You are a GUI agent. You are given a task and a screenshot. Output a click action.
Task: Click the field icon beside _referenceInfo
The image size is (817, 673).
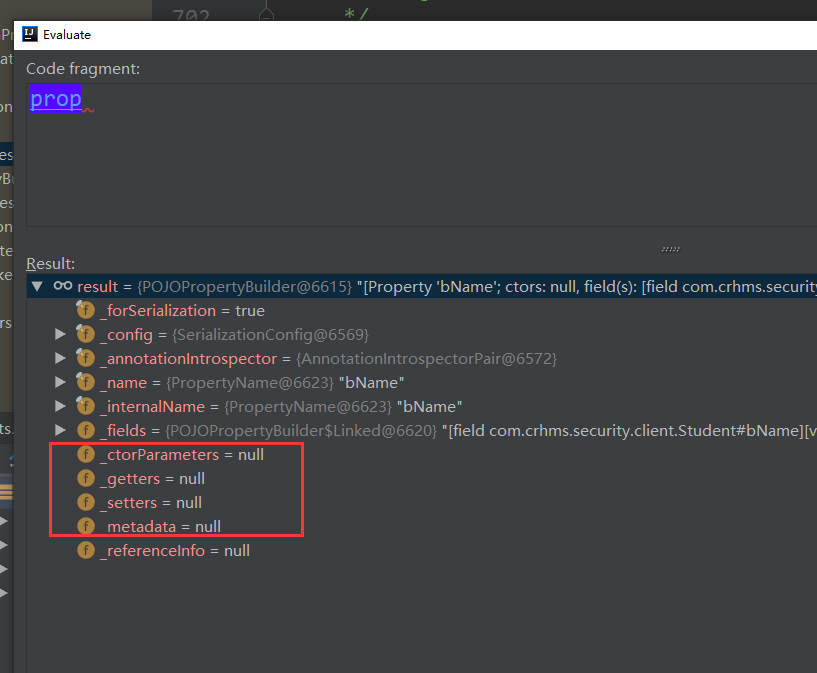coord(85,551)
